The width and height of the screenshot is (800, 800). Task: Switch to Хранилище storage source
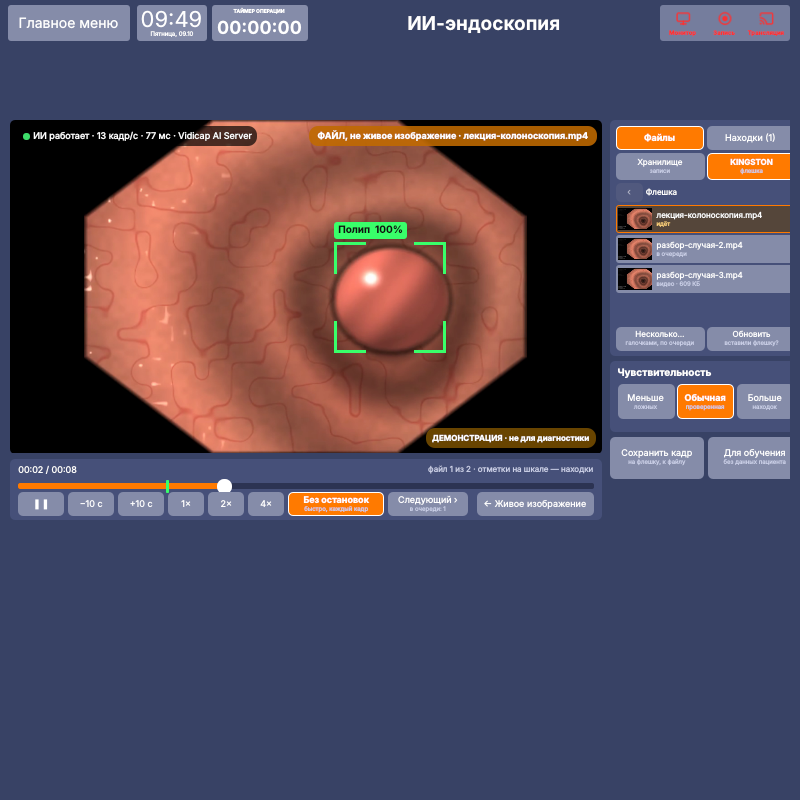pyautogui.click(x=660, y=166)
